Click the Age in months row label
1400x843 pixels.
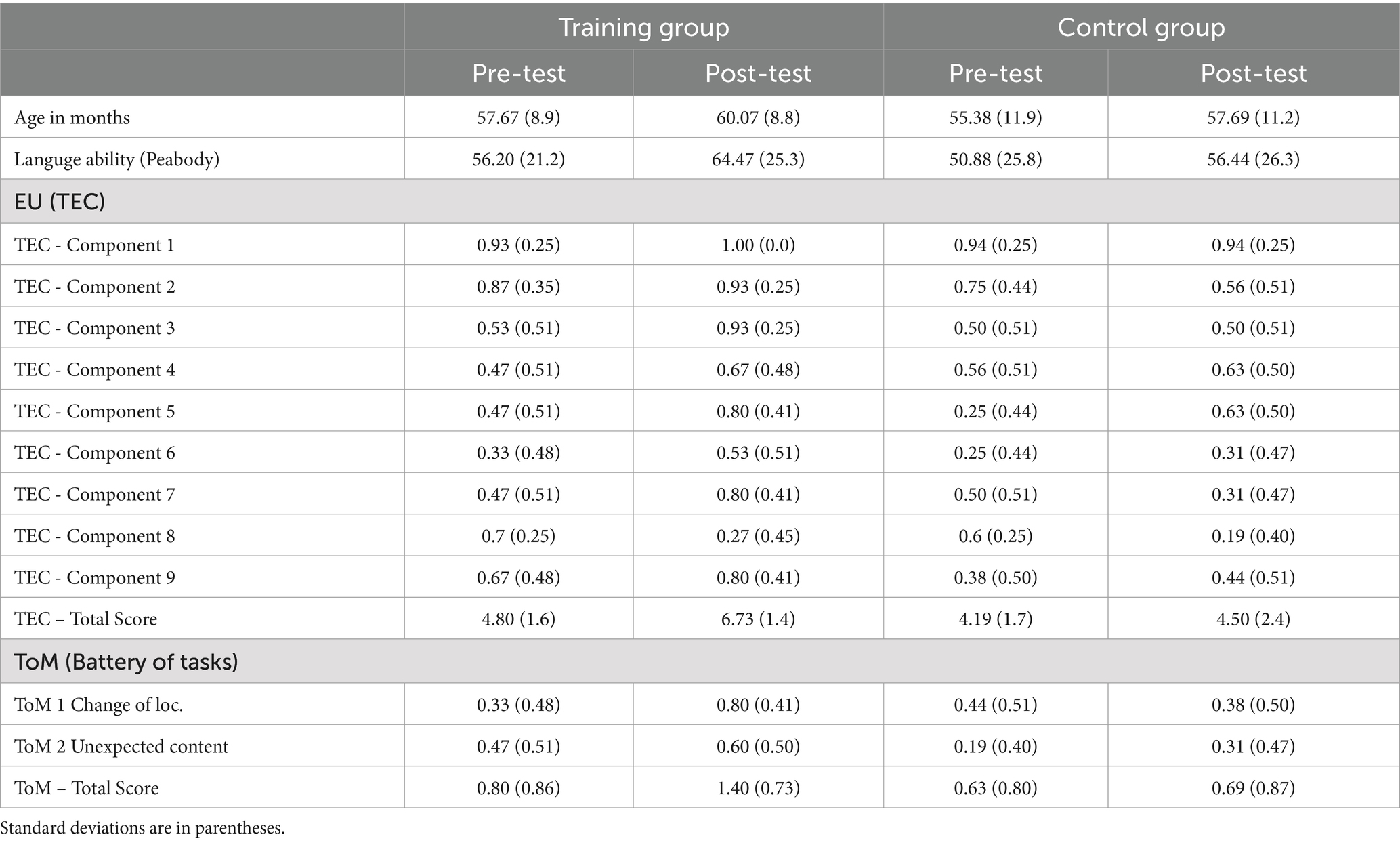[x=72, y=118]
